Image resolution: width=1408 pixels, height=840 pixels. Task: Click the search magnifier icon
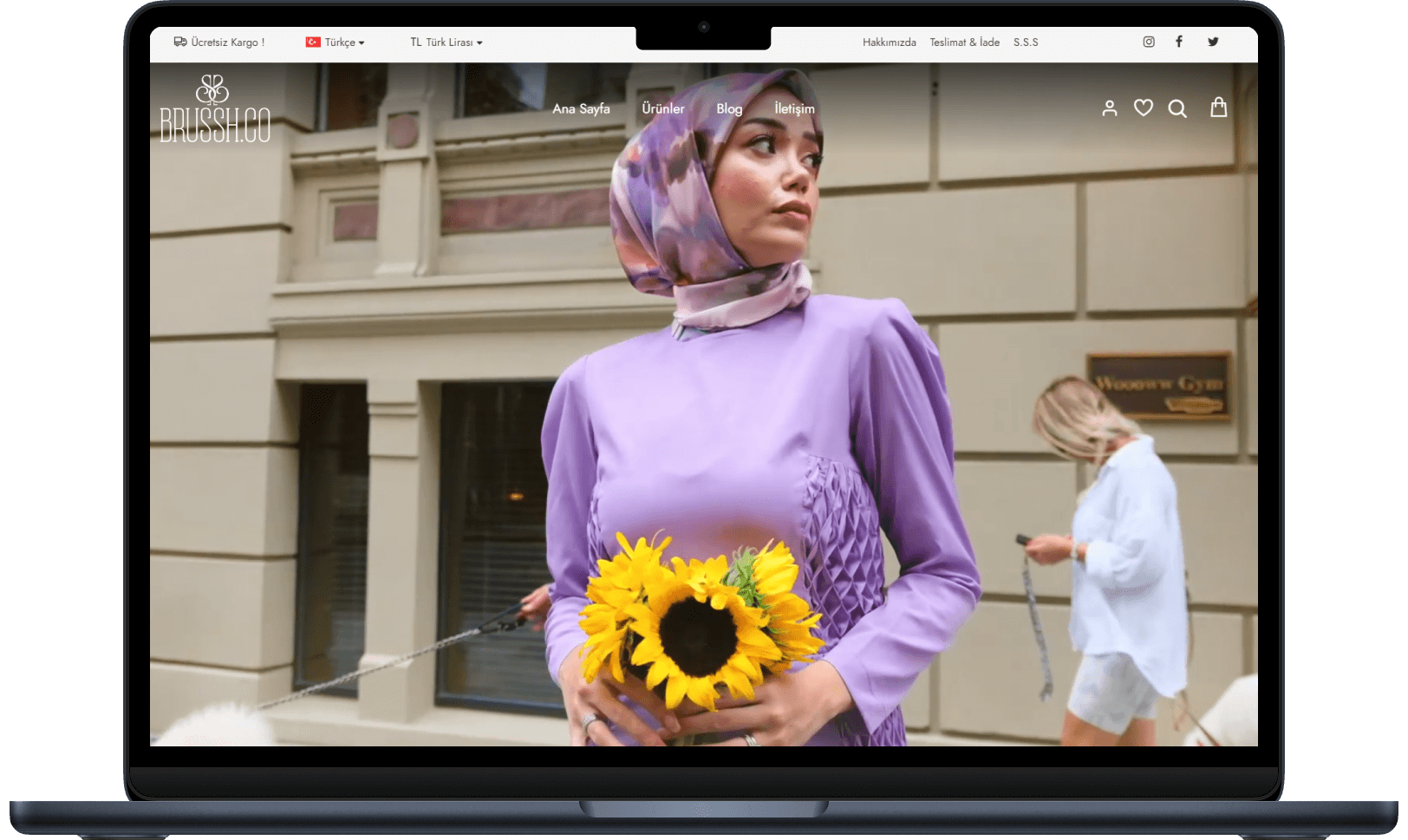(x=1177, y=108)
